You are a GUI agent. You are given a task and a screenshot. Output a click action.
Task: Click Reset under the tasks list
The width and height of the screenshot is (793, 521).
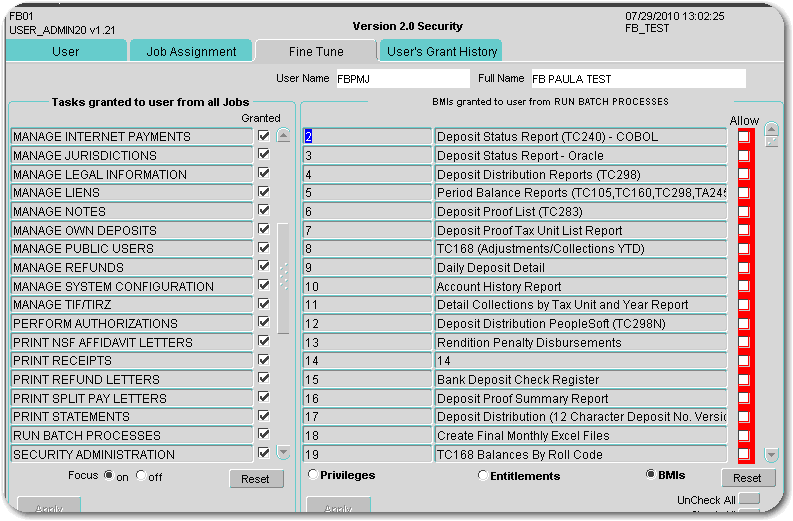pyautogui.click(x=256, y=479)
